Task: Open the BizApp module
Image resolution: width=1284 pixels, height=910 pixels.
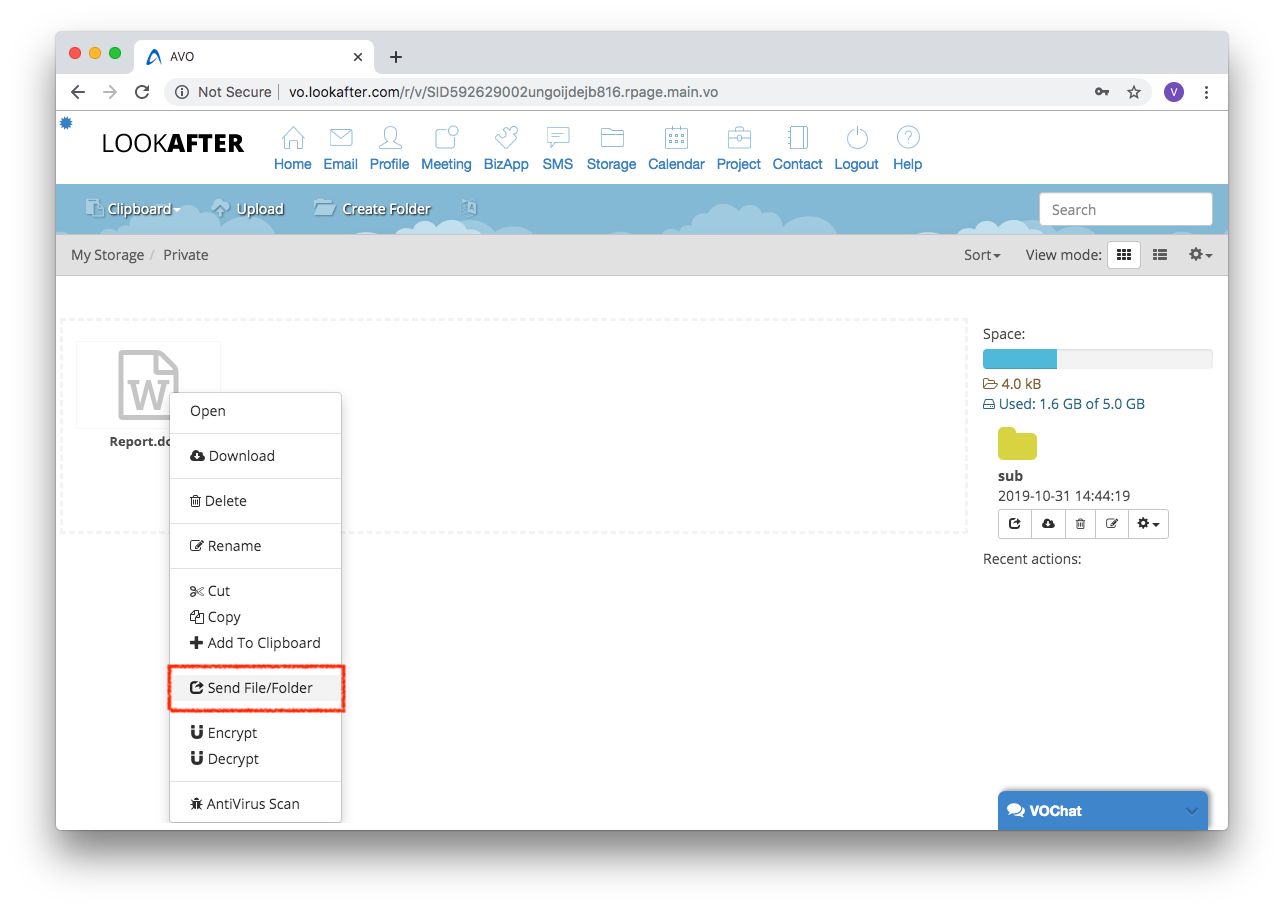Action: click(506, 138)
